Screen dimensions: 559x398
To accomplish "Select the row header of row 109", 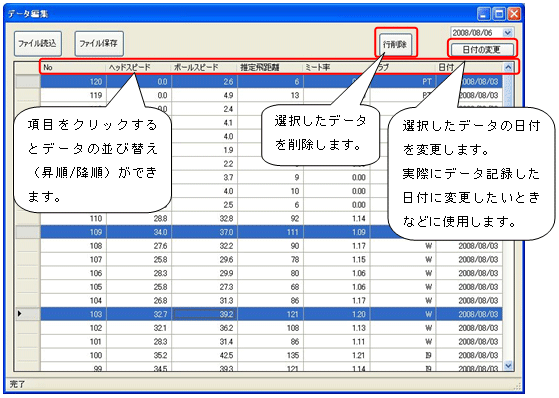I will pos(28,232).
